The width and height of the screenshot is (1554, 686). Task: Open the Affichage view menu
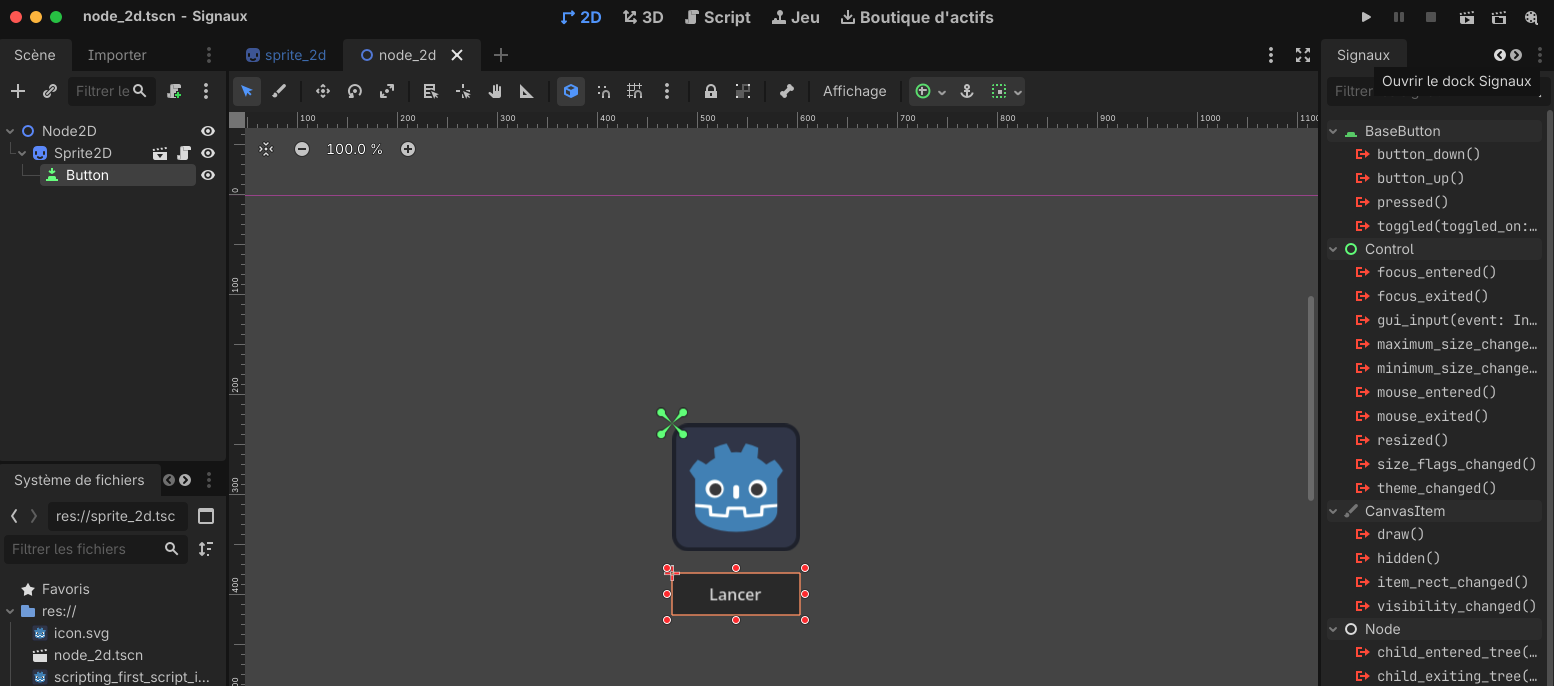point(855,91)
